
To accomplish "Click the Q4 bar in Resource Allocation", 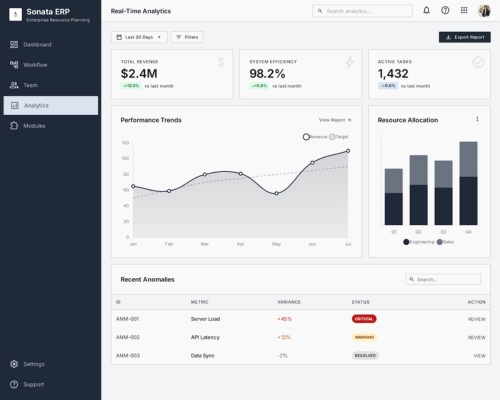I will tap(468, 183).
